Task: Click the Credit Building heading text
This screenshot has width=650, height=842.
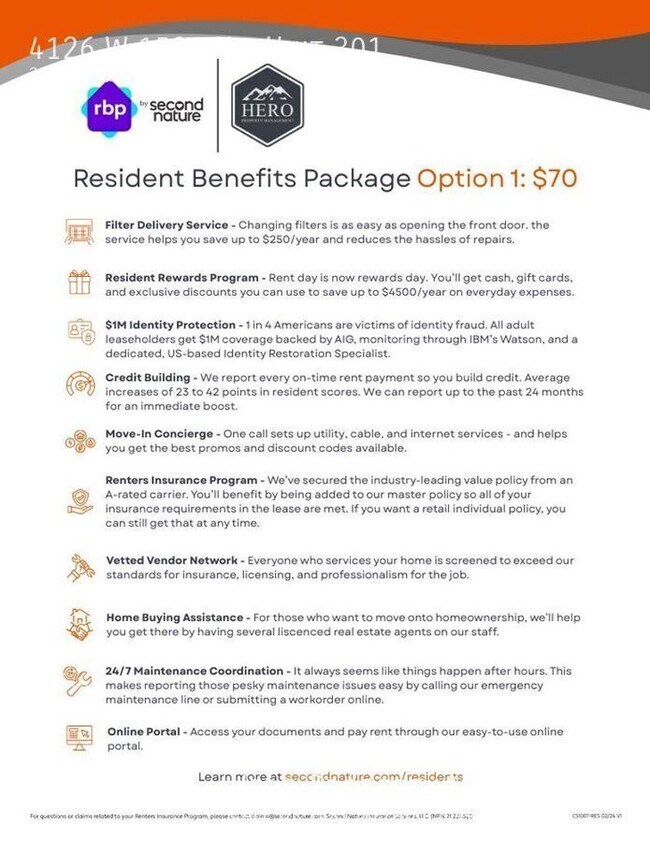Action: click(x=148, y=378)
